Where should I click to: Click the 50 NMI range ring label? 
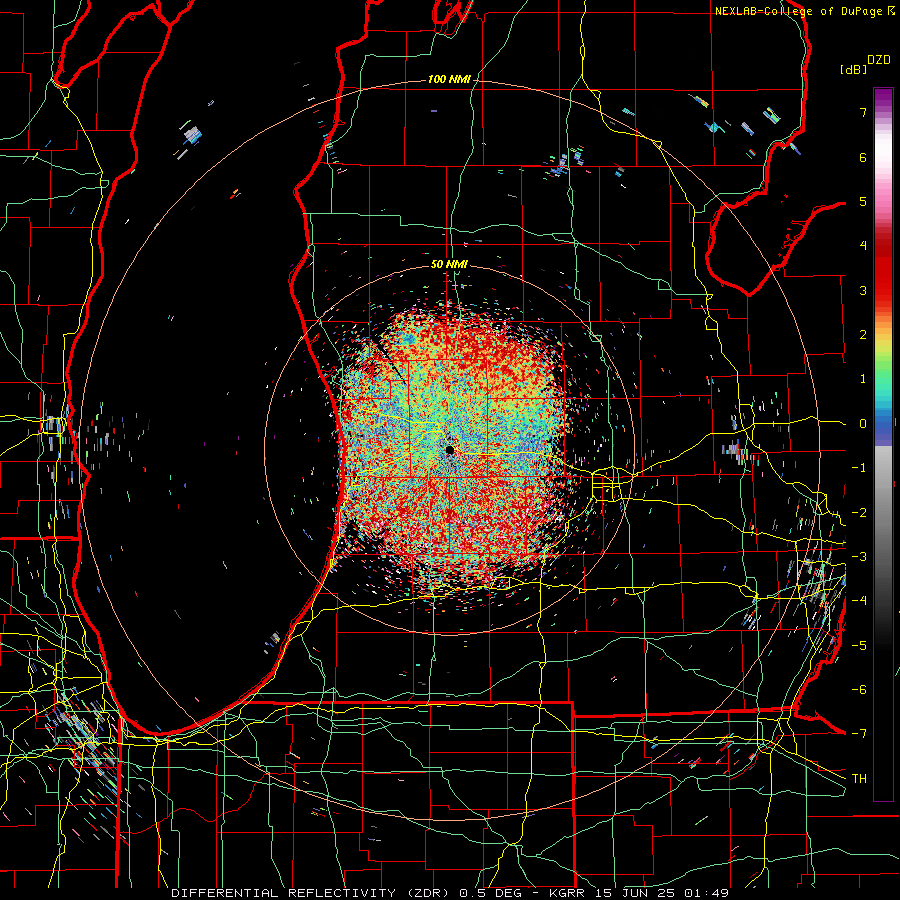pyautogui.click(x=449, y=264)
